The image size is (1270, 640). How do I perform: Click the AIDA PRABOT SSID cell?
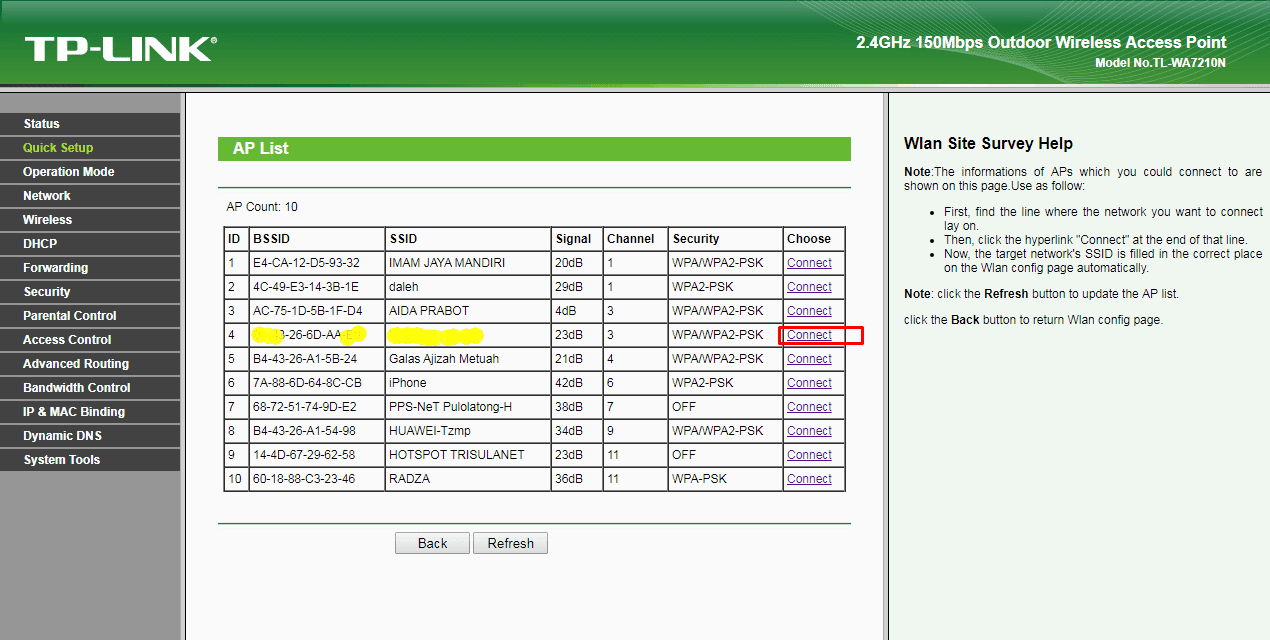pyautogui.click(x=468, y=311)
